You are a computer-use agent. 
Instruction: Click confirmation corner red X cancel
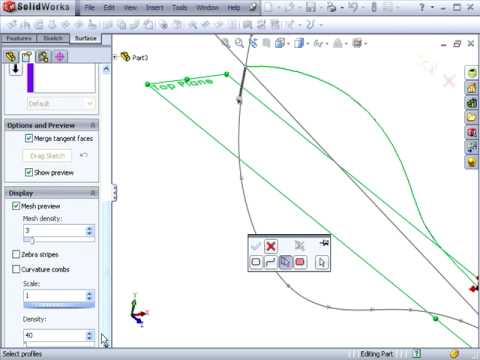(x=449, y=80)
